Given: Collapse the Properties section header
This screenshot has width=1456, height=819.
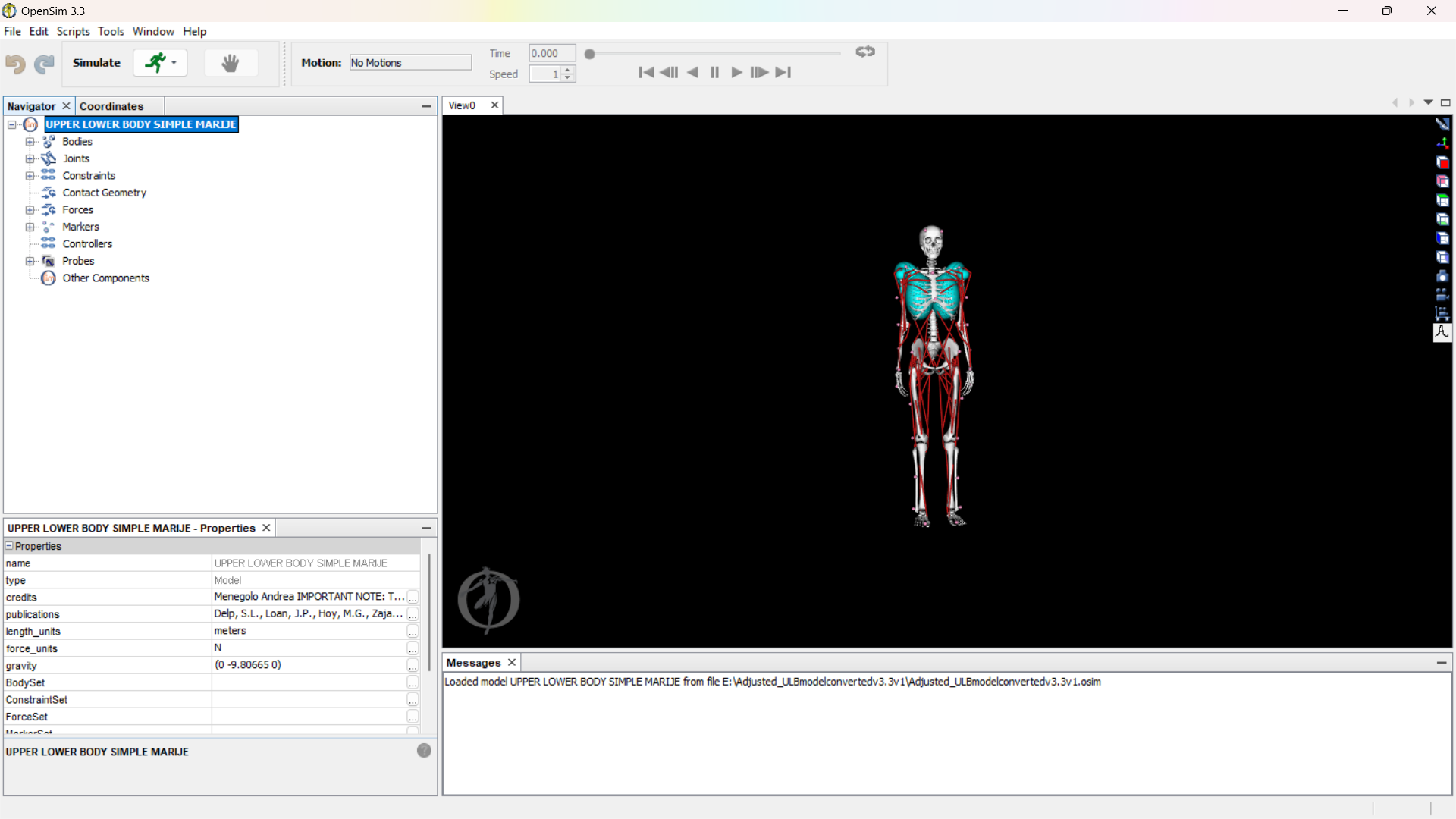Looking at the screenshot, I should pos(10,546).
